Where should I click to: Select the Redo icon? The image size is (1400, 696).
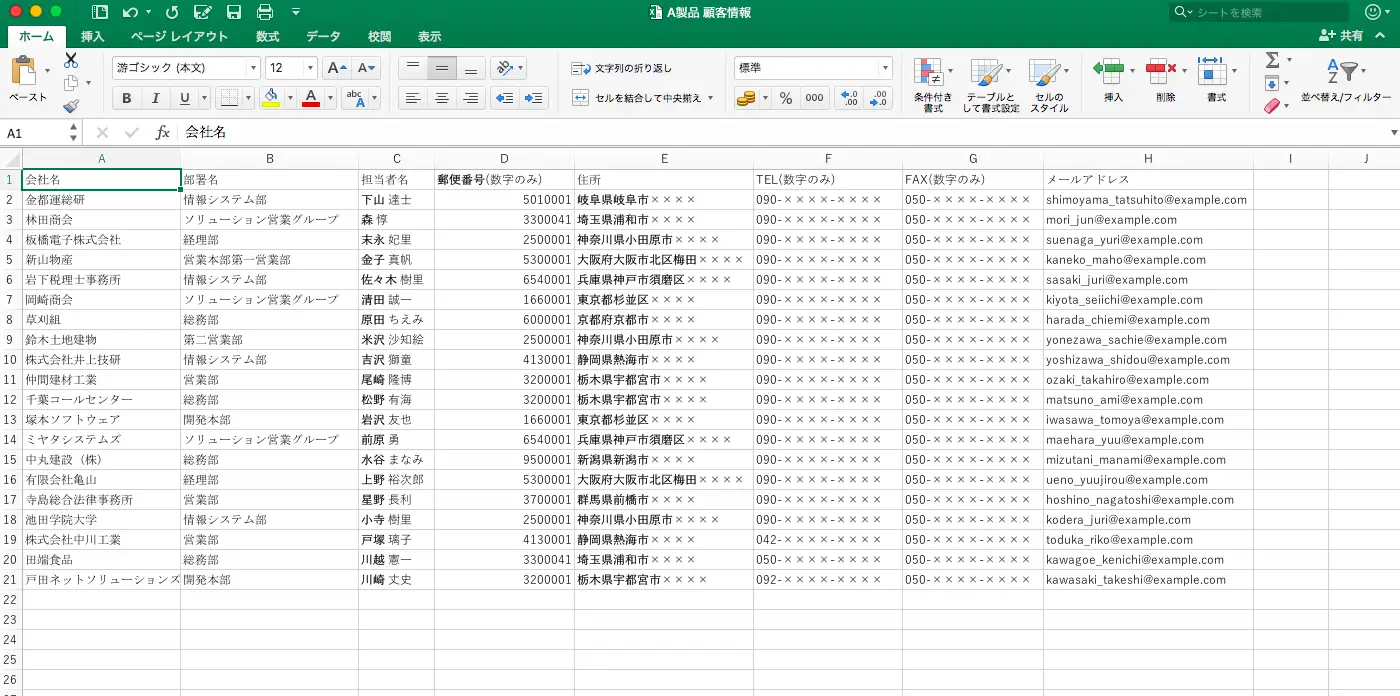pyautogui.click(x=172, y=11)
